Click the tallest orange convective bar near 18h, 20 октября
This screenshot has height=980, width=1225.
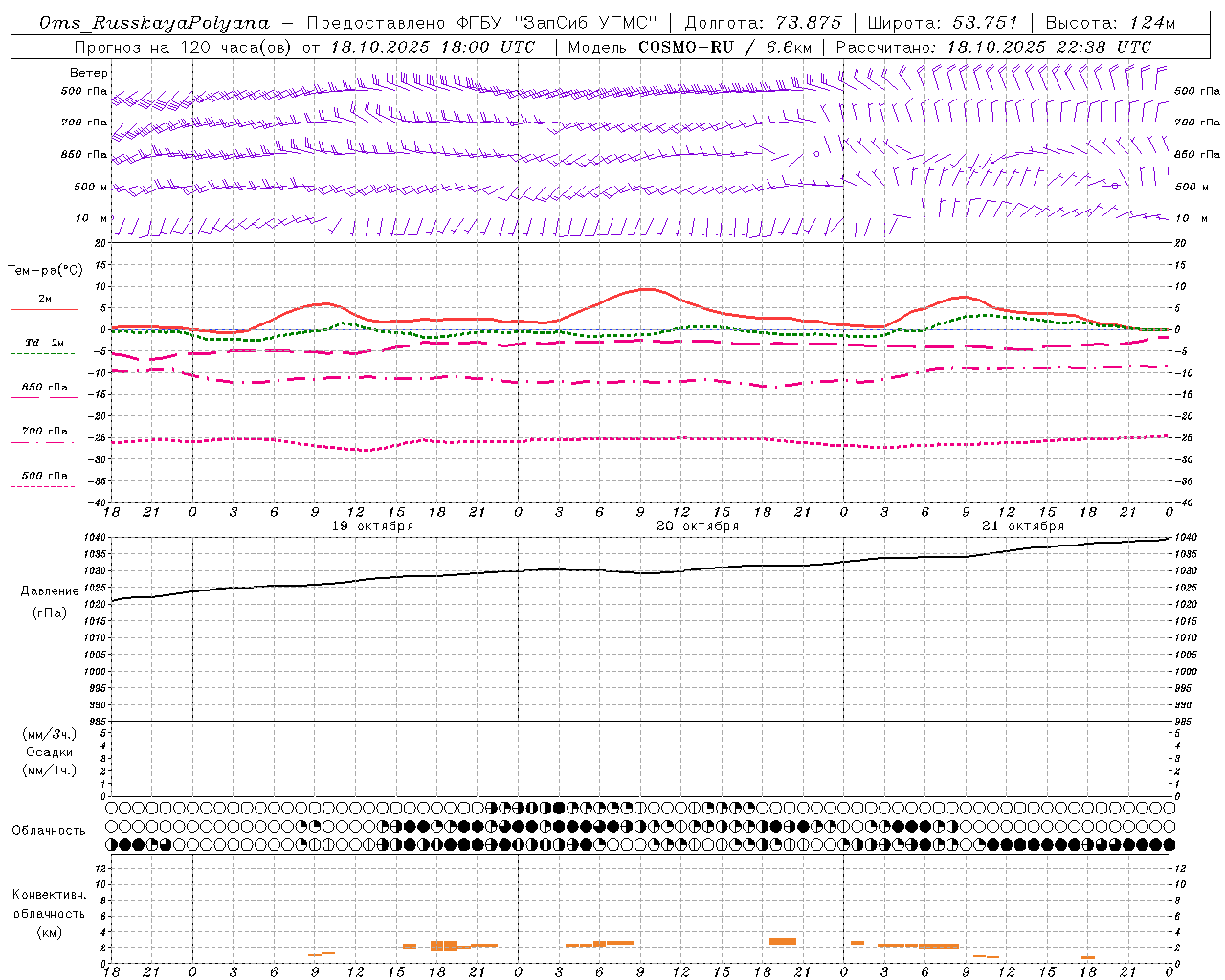click(x=783, y=942)
